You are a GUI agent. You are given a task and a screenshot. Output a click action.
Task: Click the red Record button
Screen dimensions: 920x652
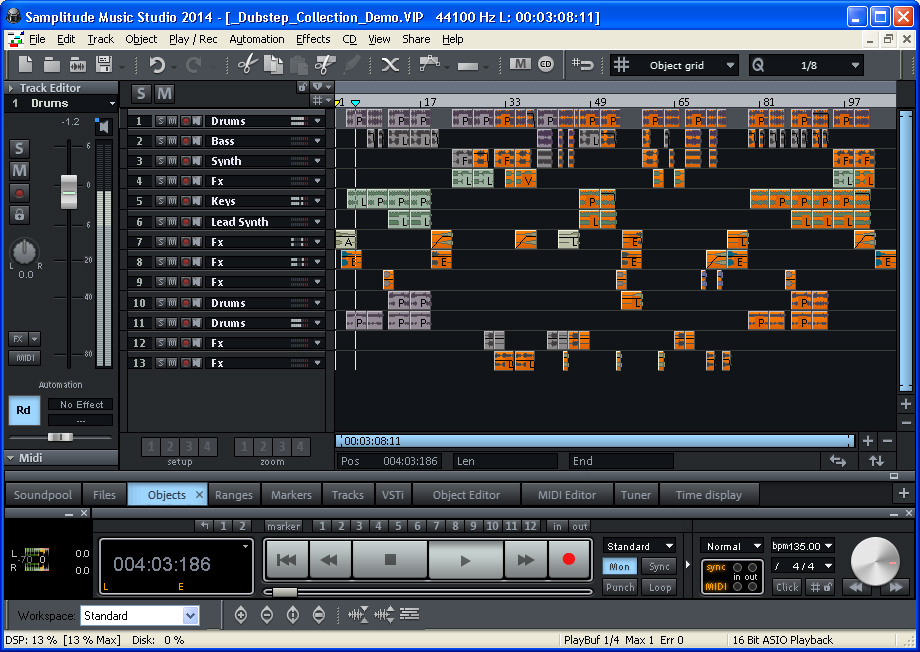pos(568,559)
